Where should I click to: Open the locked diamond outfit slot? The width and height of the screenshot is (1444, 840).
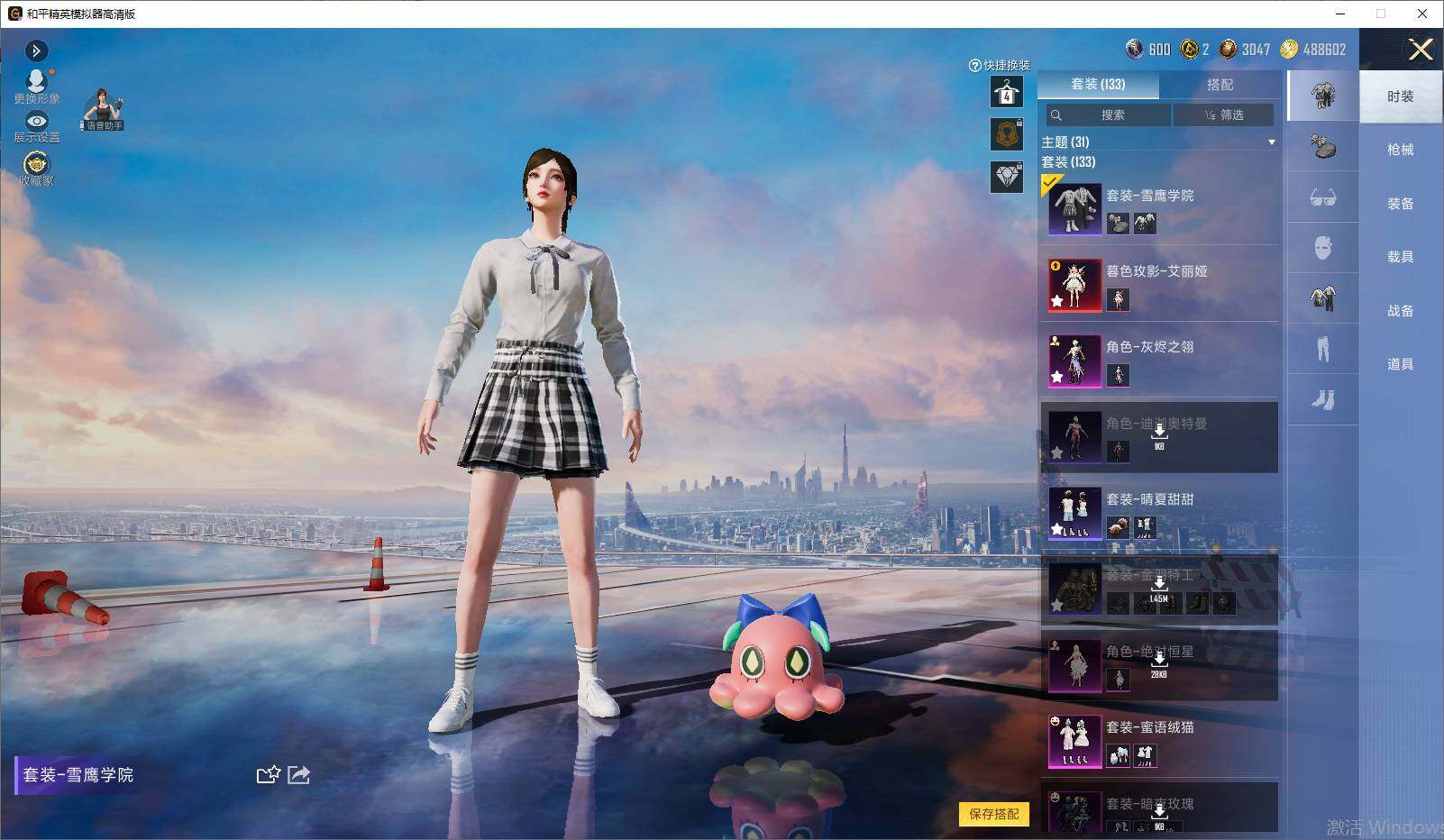coord(1007,177)
